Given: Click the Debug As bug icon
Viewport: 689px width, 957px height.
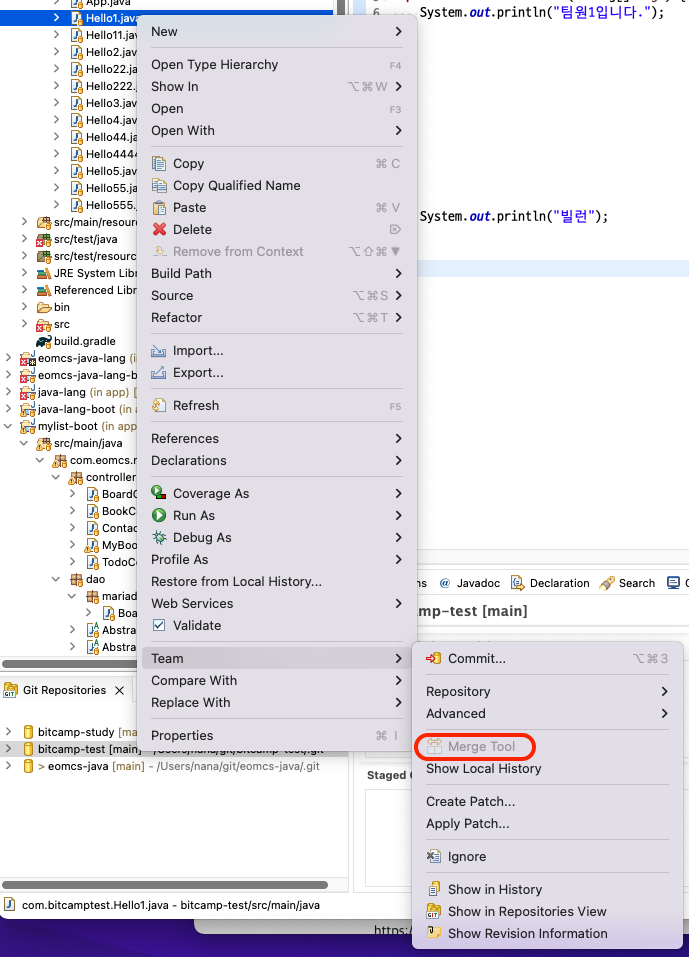Looking at the screenshot, I should pos(159,537).
